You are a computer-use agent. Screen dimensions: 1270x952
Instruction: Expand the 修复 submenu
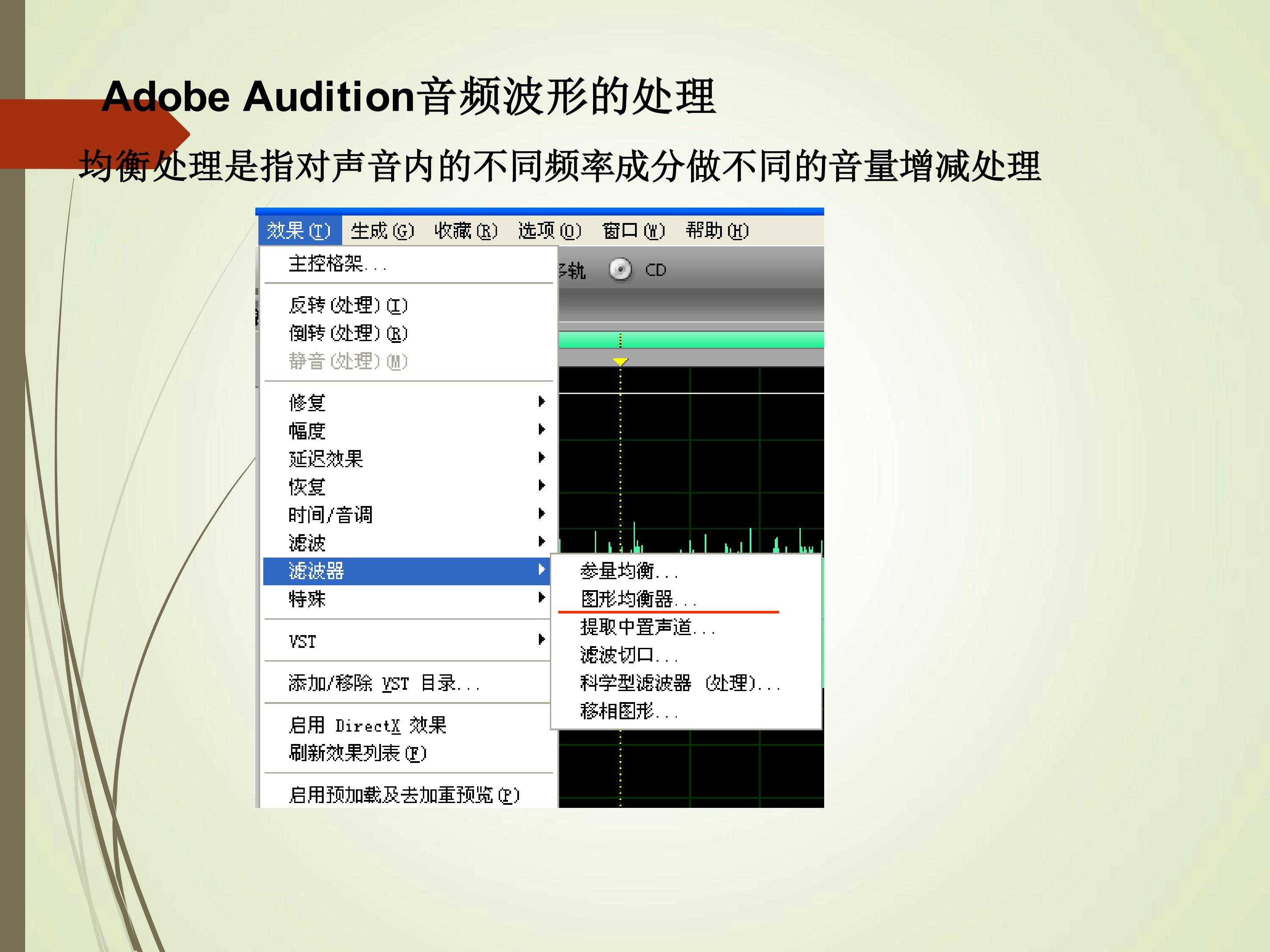[407, 402]
